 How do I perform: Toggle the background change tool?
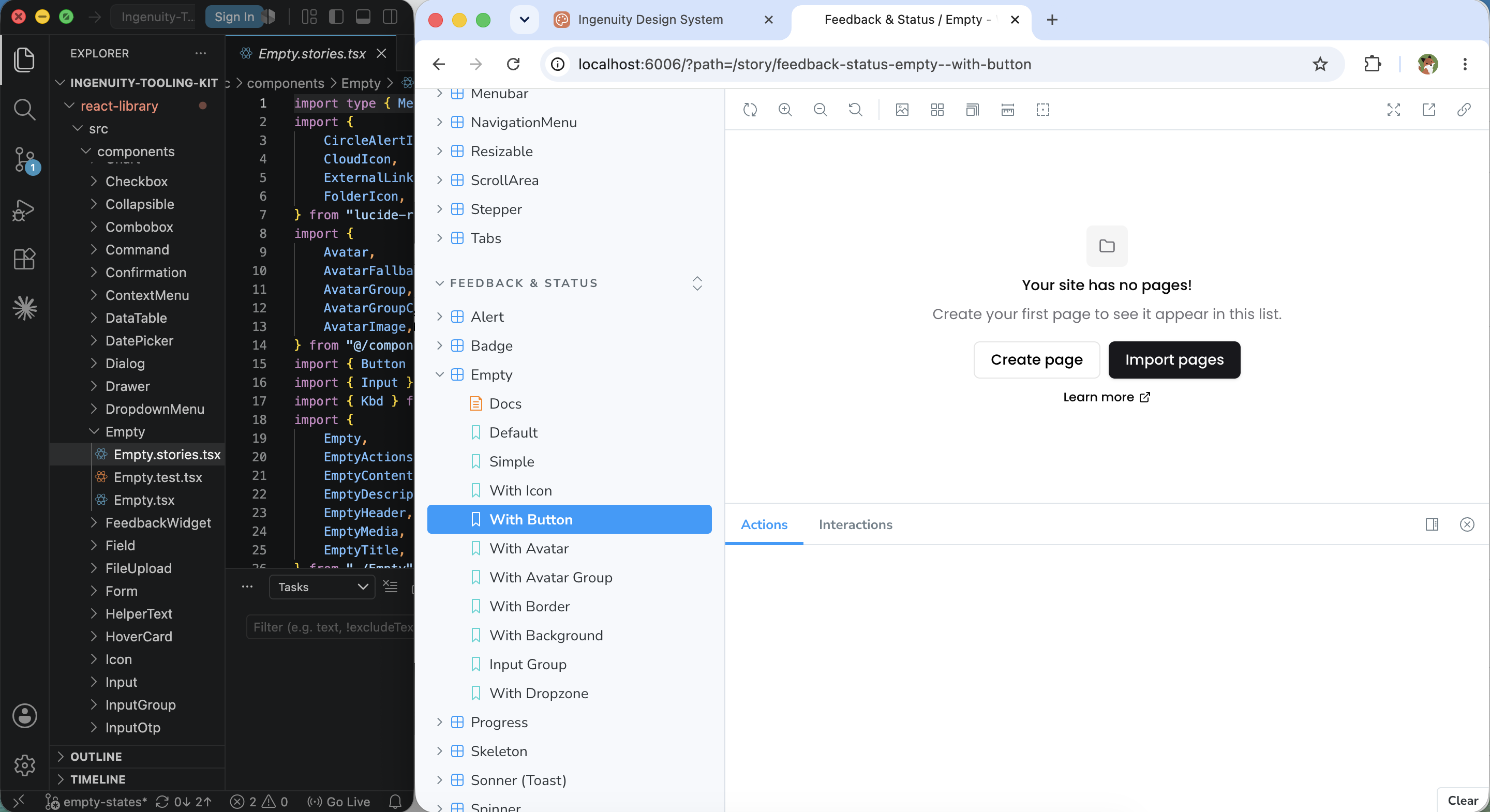pos(902,109)
